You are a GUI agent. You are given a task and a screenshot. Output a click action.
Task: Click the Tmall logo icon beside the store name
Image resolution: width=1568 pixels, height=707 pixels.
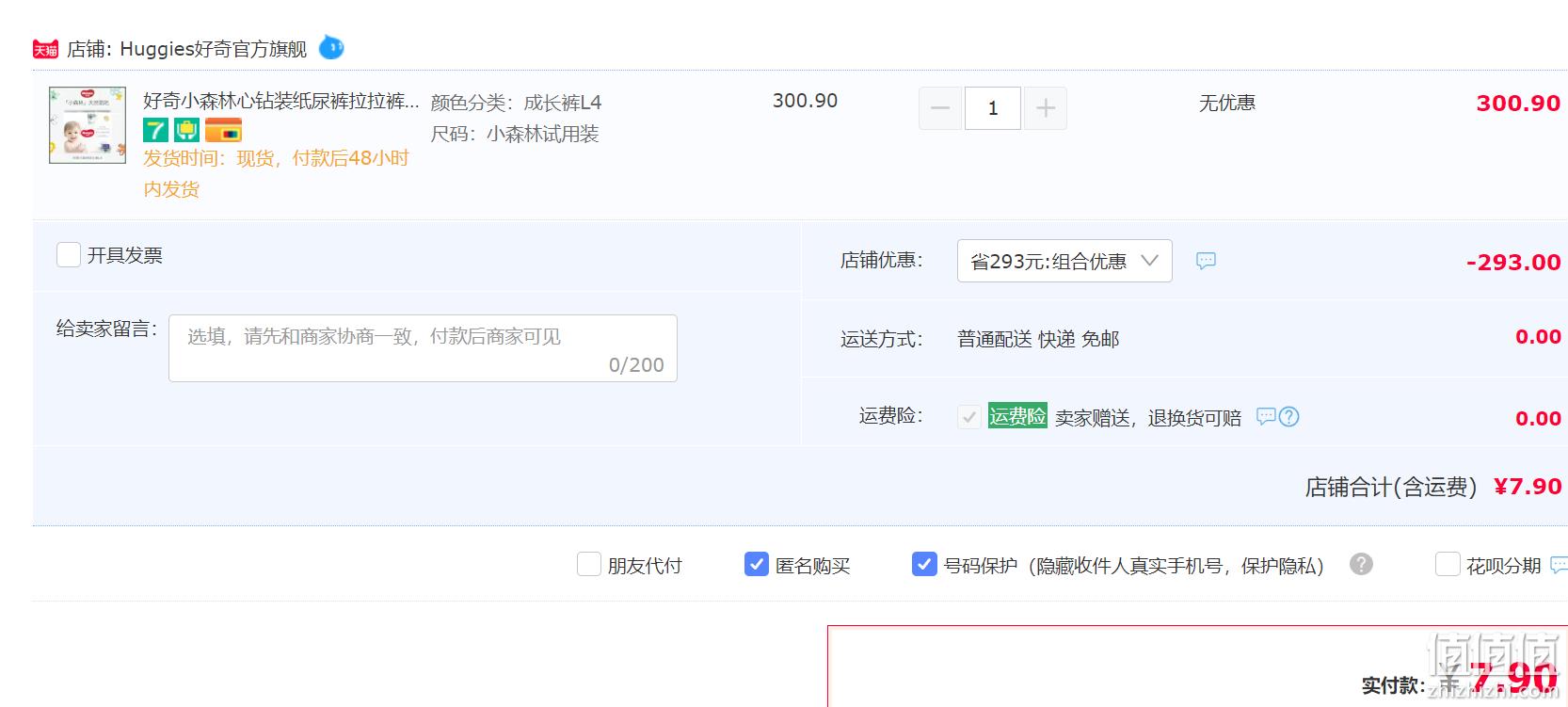pos(45,49)
